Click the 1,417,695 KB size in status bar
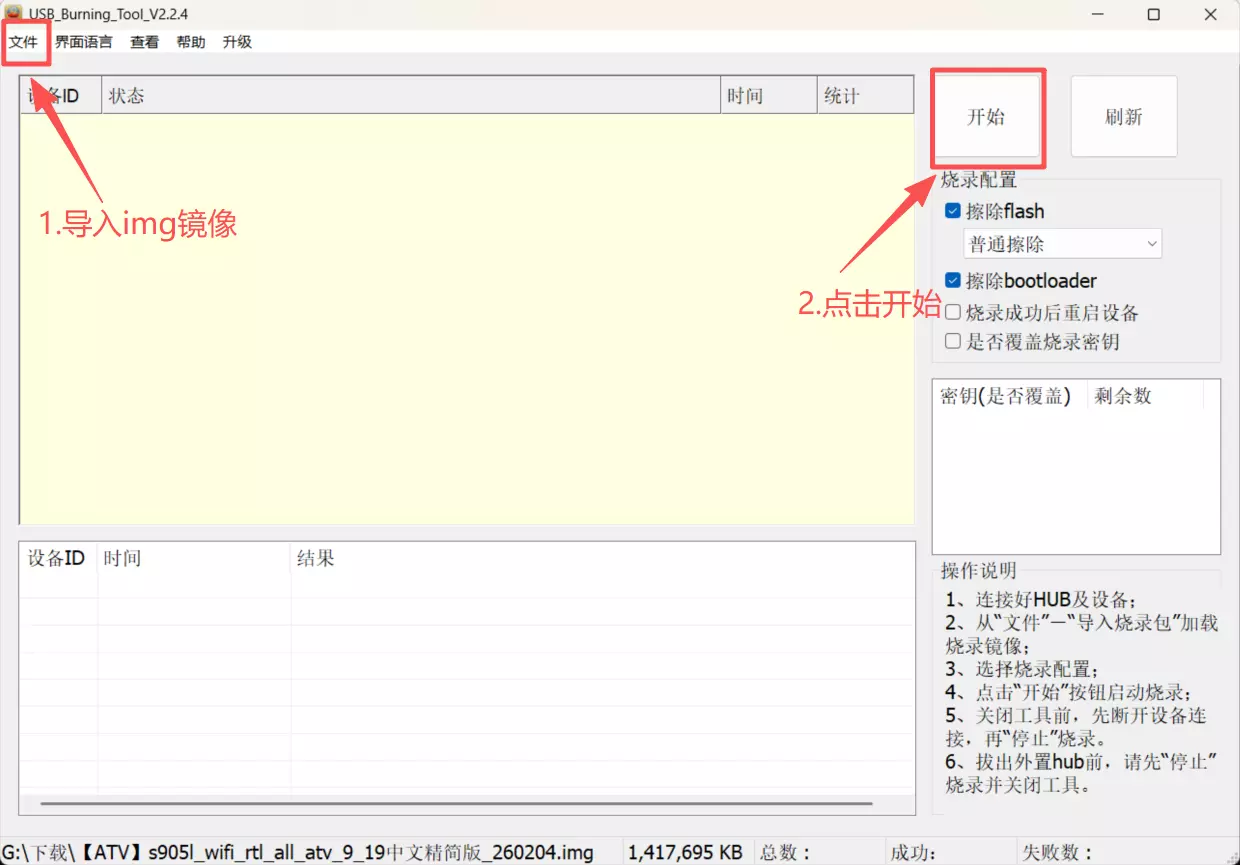This screenshot has width=1240, height=865. pos(685,853)
